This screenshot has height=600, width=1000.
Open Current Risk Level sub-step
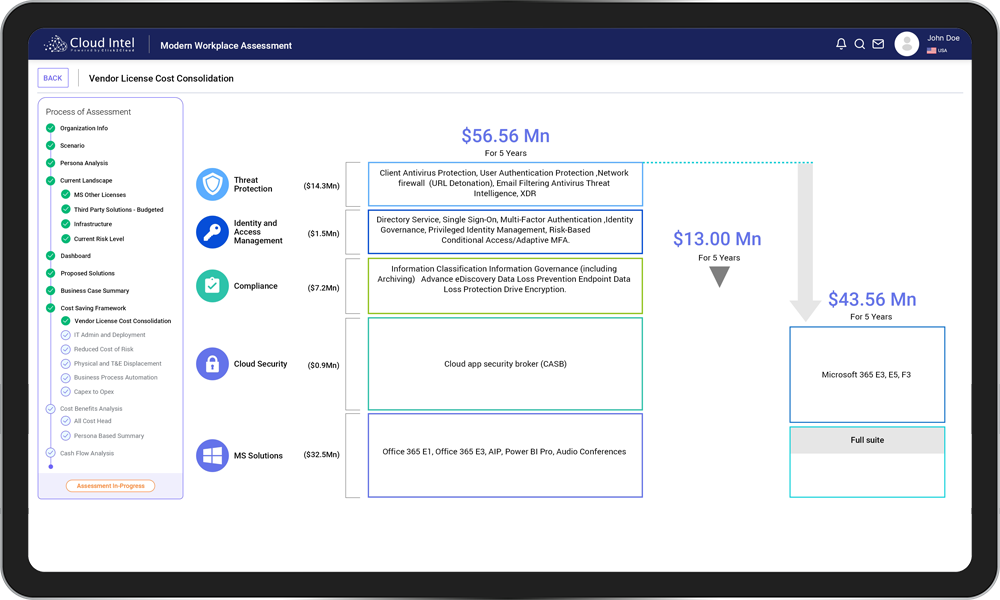click(99, 239)
